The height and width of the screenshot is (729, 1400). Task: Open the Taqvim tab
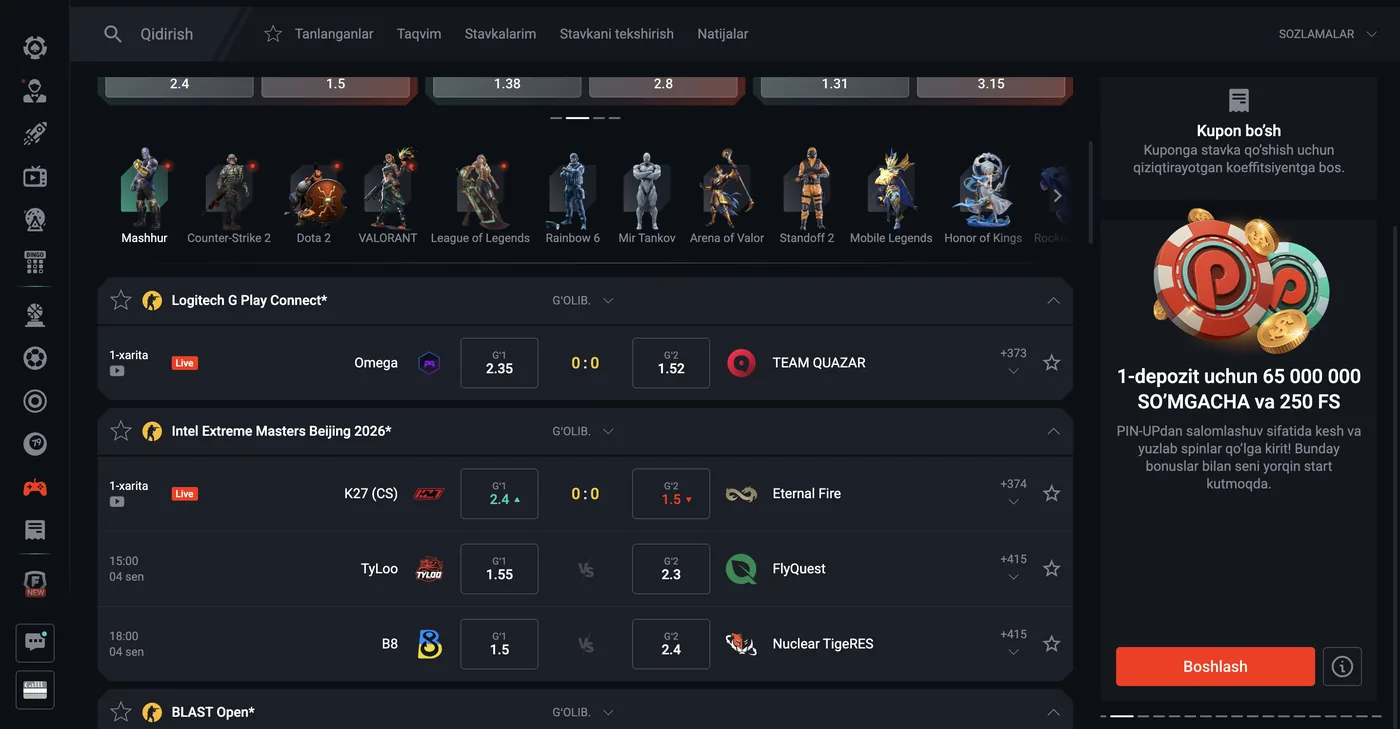pos(419,34)
